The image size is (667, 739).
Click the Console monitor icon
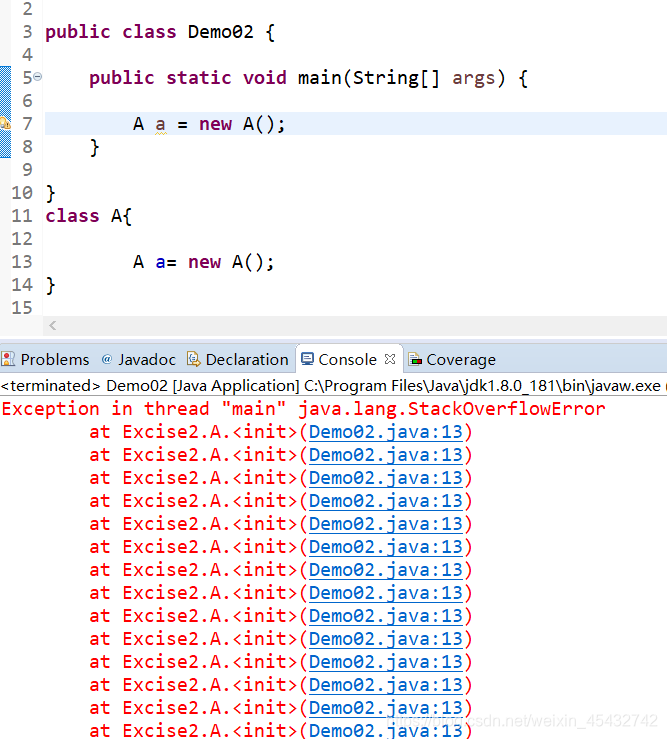tap(307, 359)
